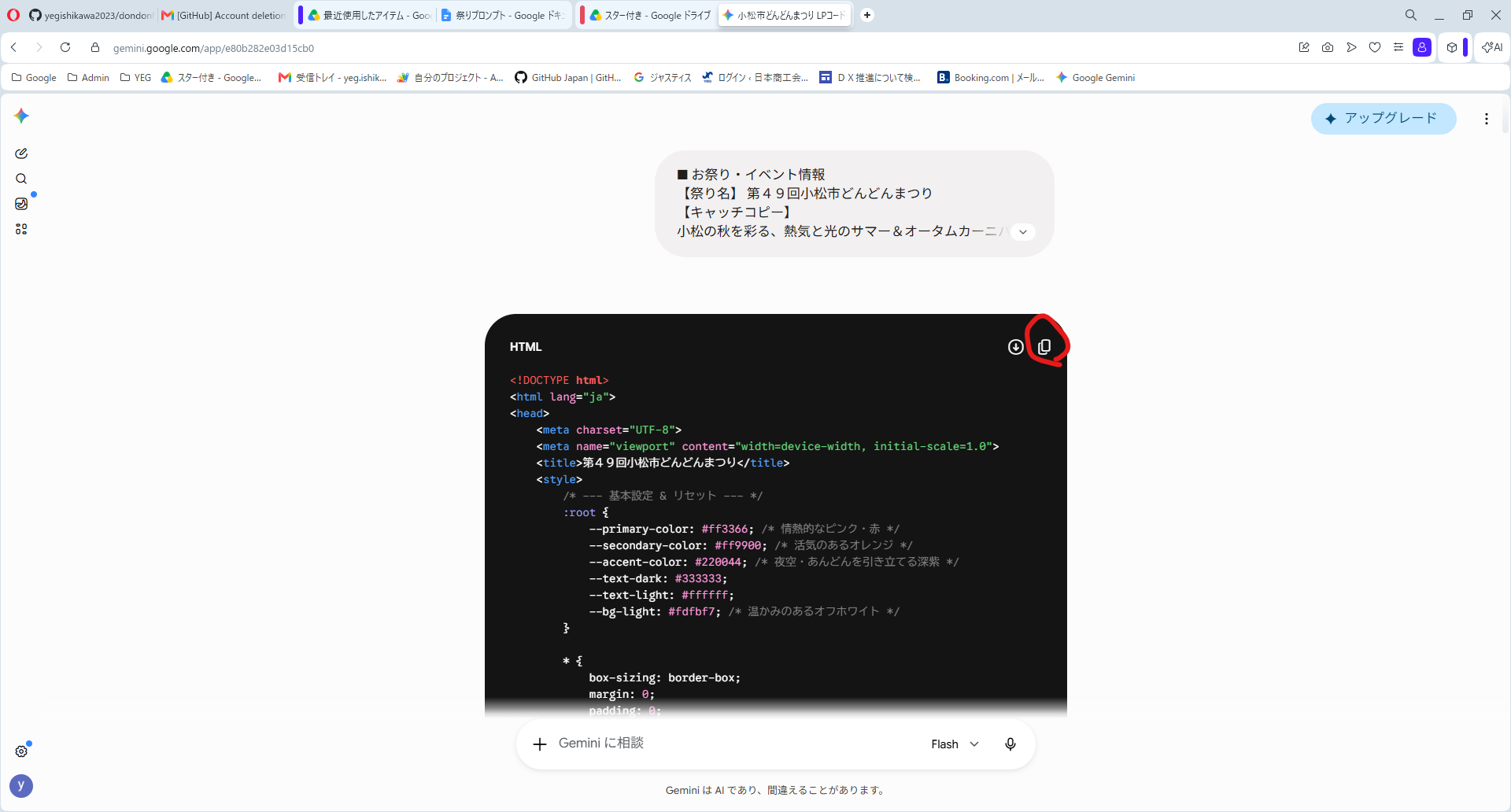Switch to 祭りプロンプト Google Docs tab
This screenshot has height=812, width=1511.
pos(504,15)
